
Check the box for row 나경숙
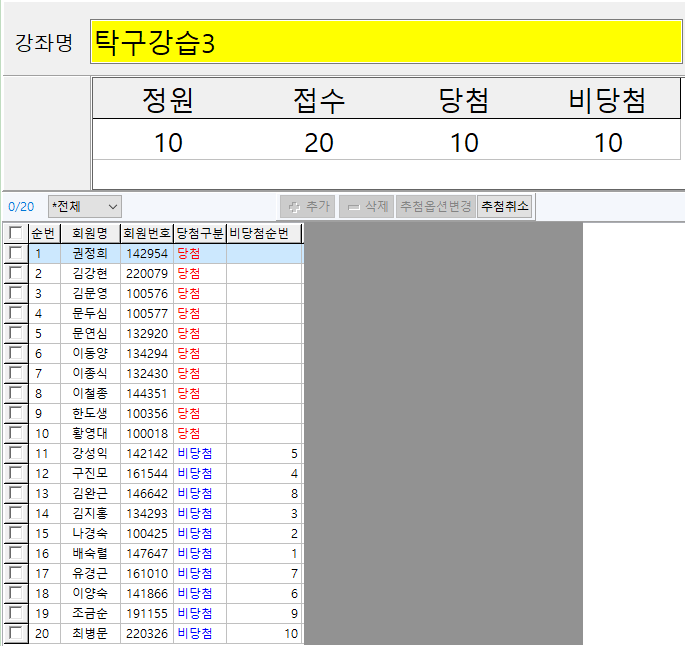point(16,533)
